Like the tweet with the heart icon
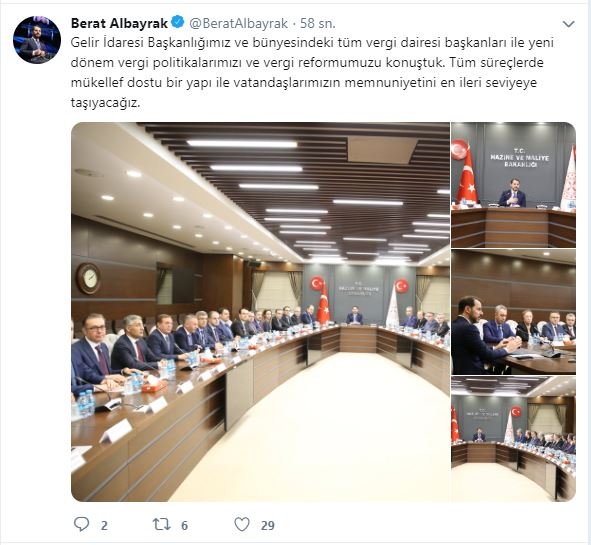 click(242, 524)
